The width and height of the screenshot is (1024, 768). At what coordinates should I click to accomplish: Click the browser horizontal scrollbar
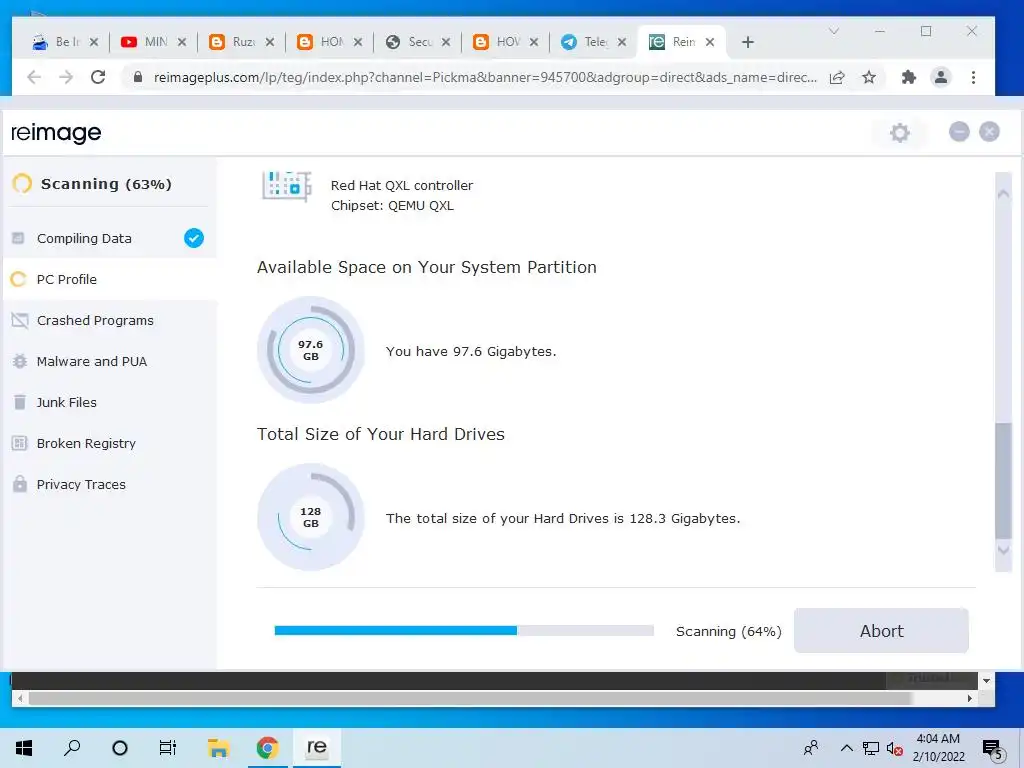[x=469, y=698]
